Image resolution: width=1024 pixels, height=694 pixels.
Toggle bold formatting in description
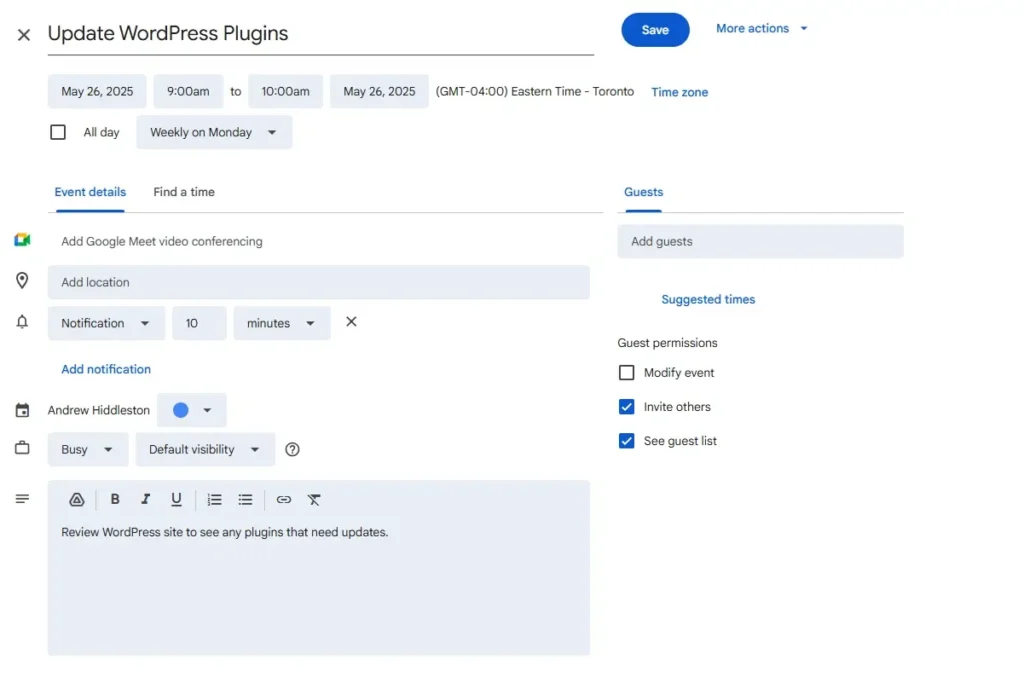click(115, 499)
